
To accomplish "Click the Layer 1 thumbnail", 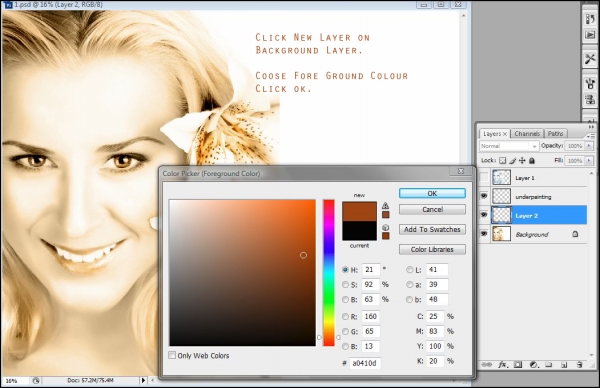I will pos(501,178).
